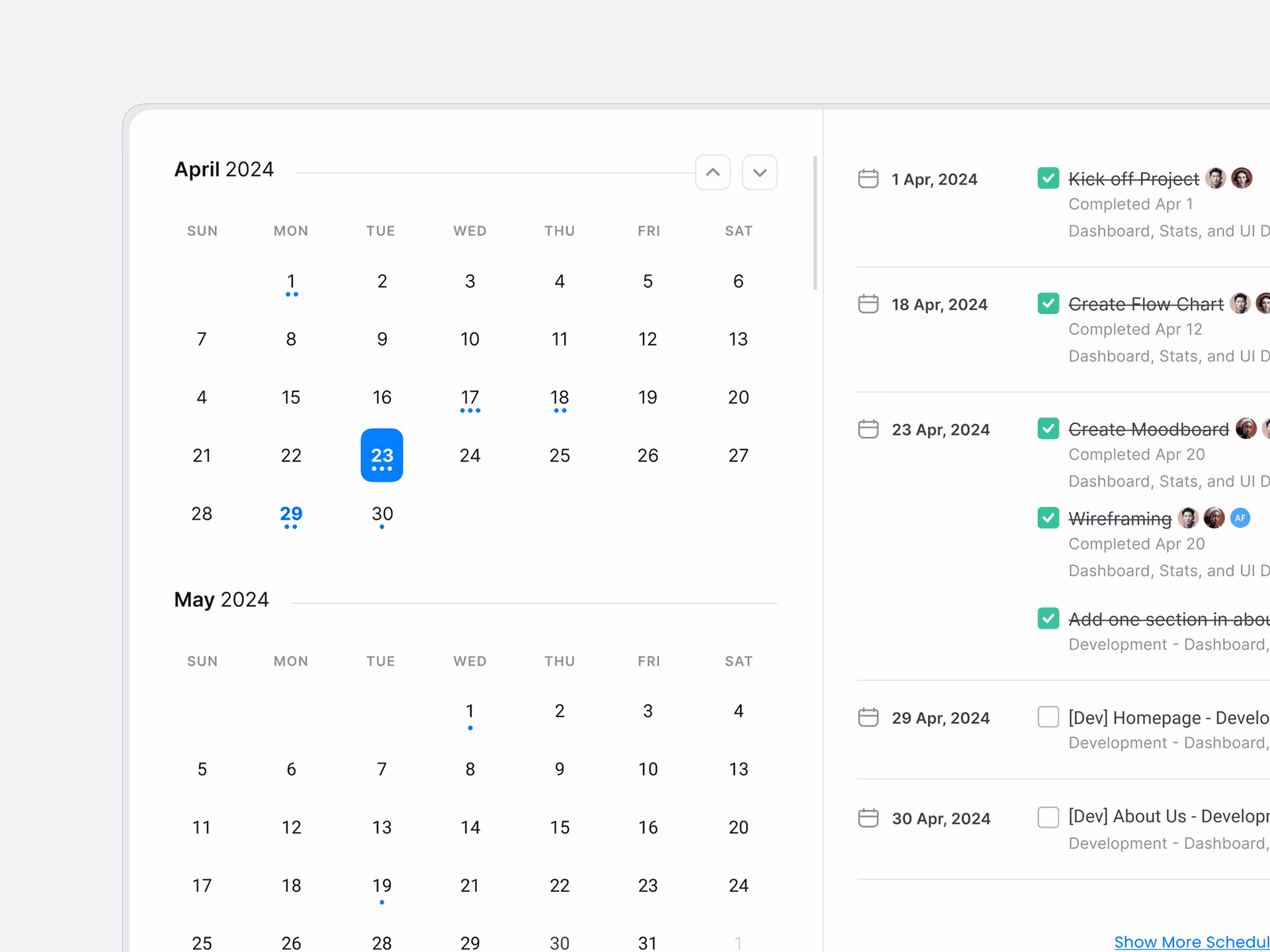
Task: Select April 17 on the calendar
Action: click(470, 397)
